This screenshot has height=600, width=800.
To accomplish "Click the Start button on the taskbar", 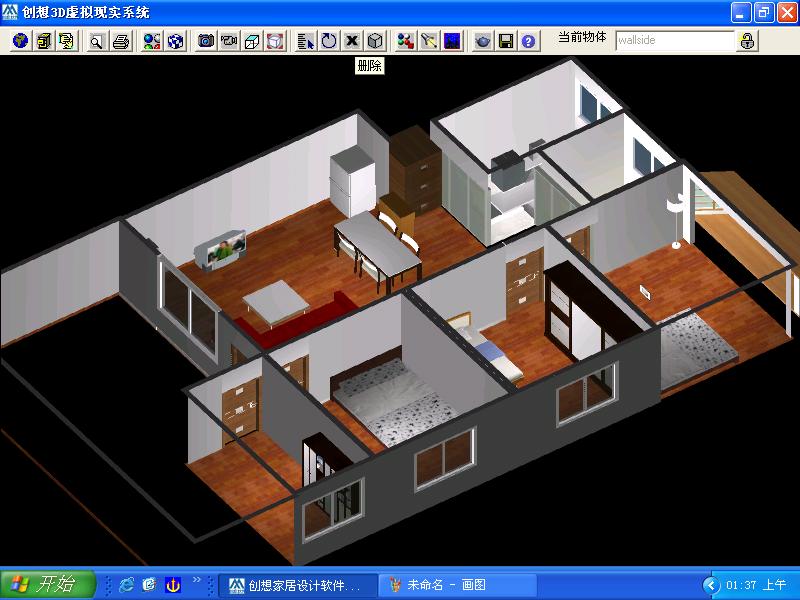I will pos(48,585).
